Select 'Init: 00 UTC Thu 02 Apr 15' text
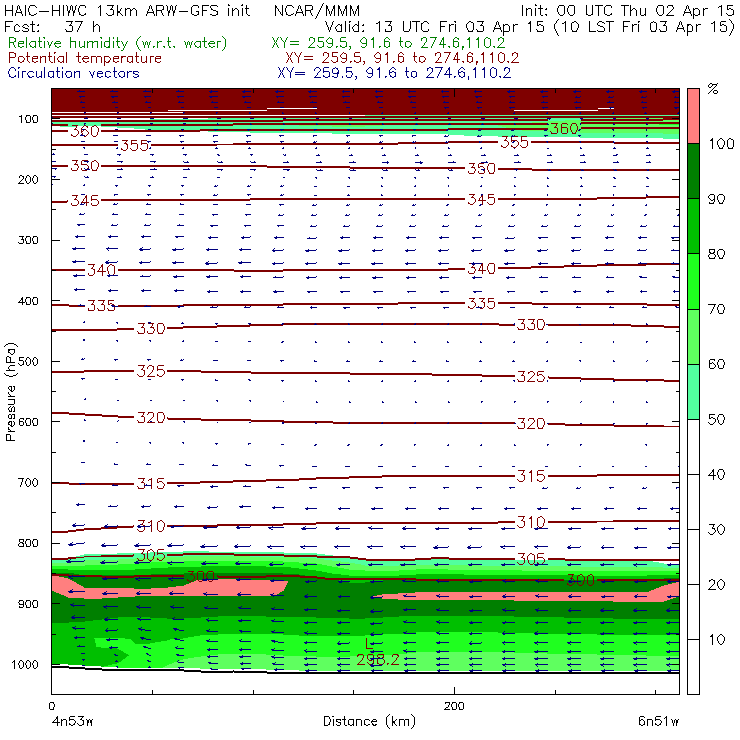740x740 pixels. (x=627, y=10)
